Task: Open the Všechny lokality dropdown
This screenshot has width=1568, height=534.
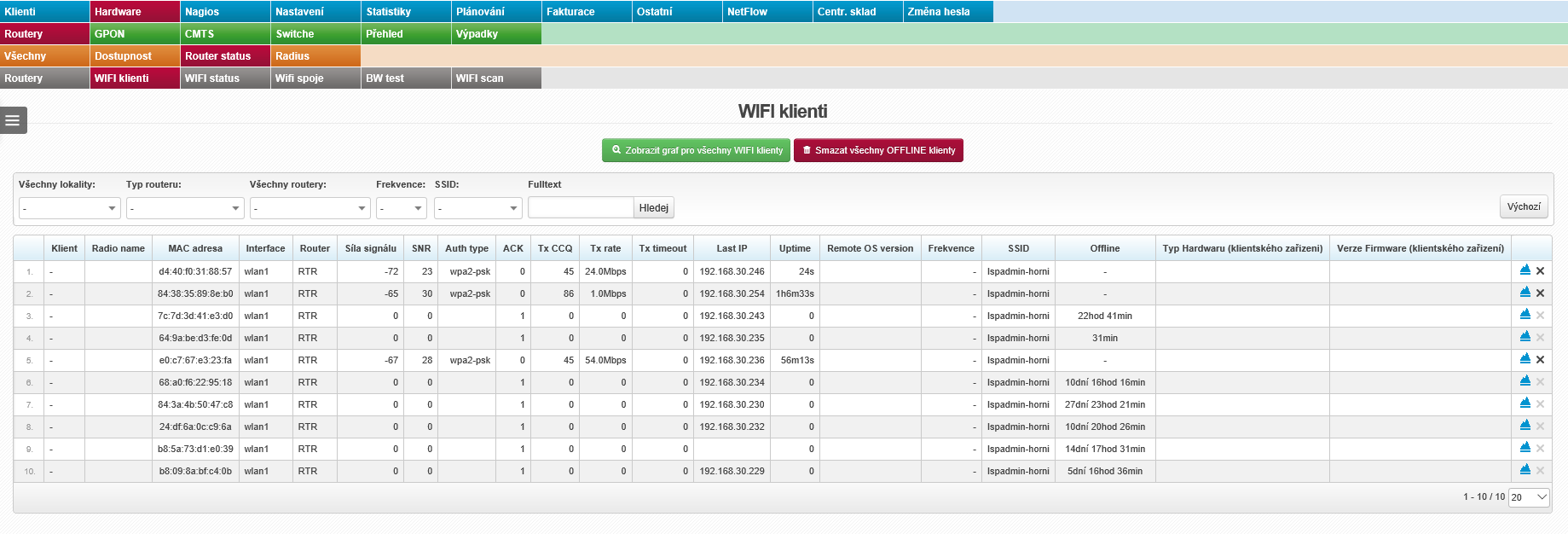Action: tap(70, 208)
